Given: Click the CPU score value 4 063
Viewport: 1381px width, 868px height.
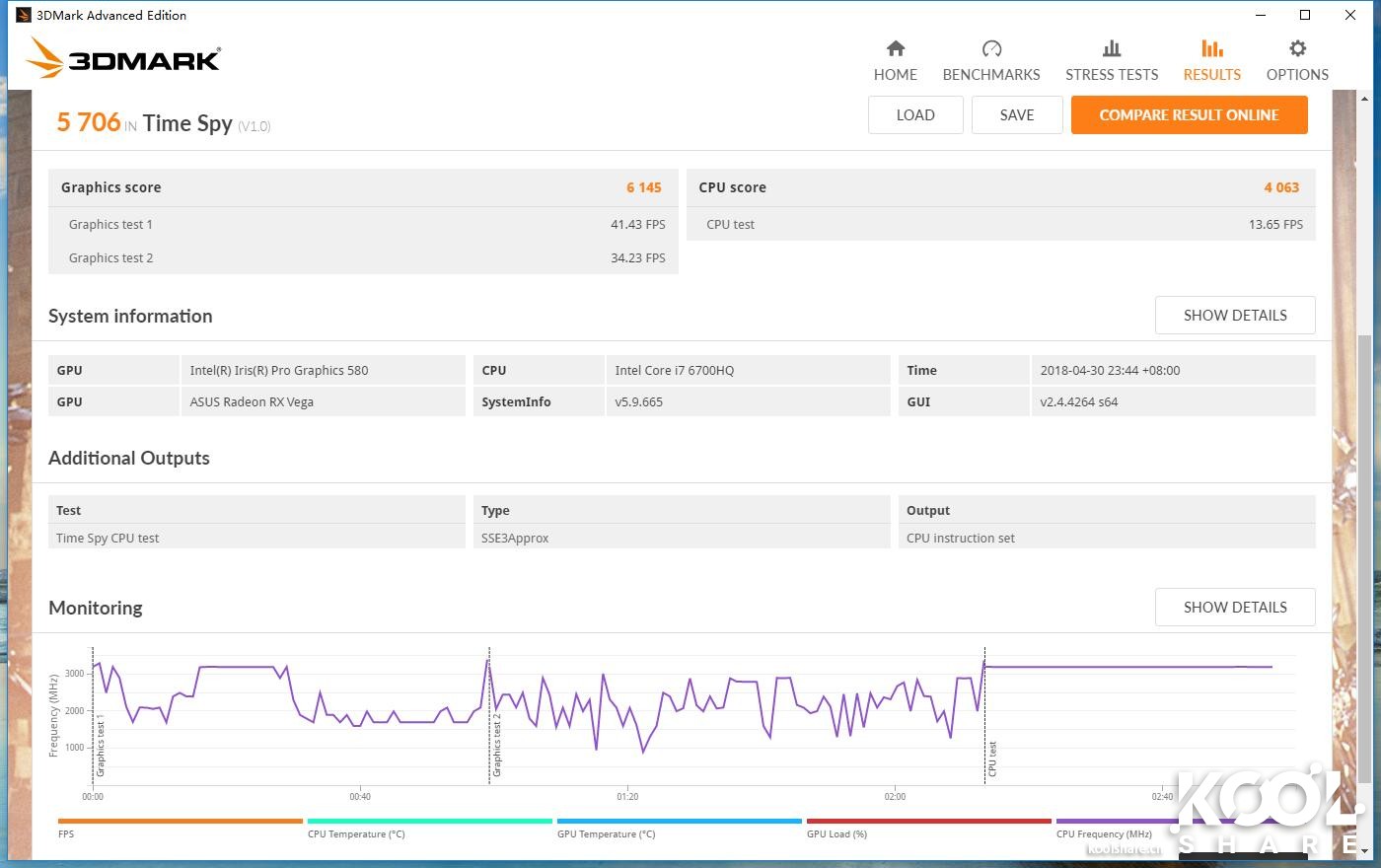Looking at the screenshot, I should 1281,187.
